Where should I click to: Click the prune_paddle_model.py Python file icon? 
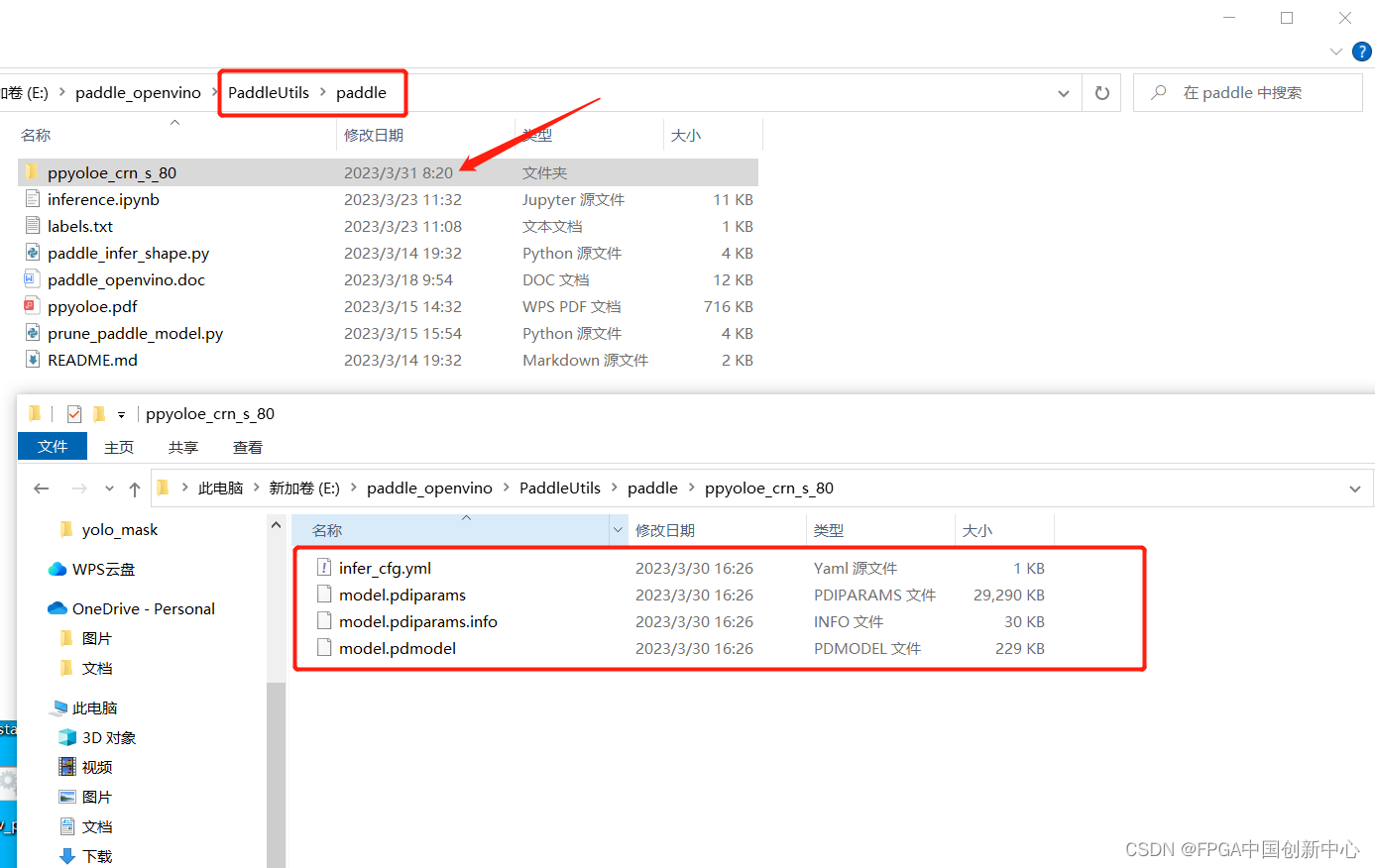coord(32,333)
